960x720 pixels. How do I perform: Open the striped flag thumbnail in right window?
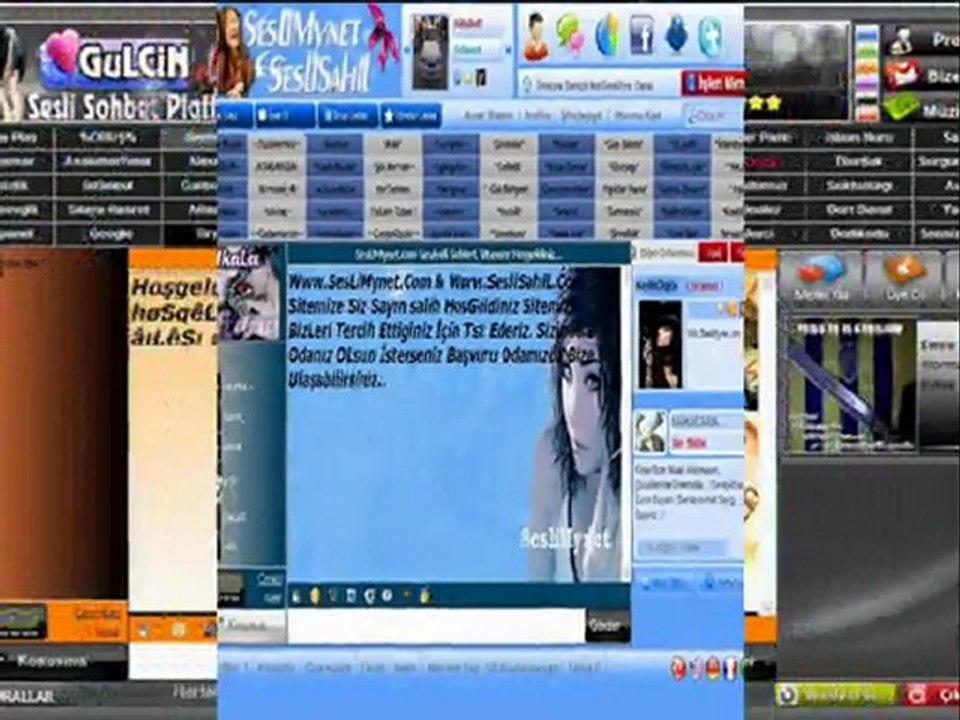pos(851,386)
